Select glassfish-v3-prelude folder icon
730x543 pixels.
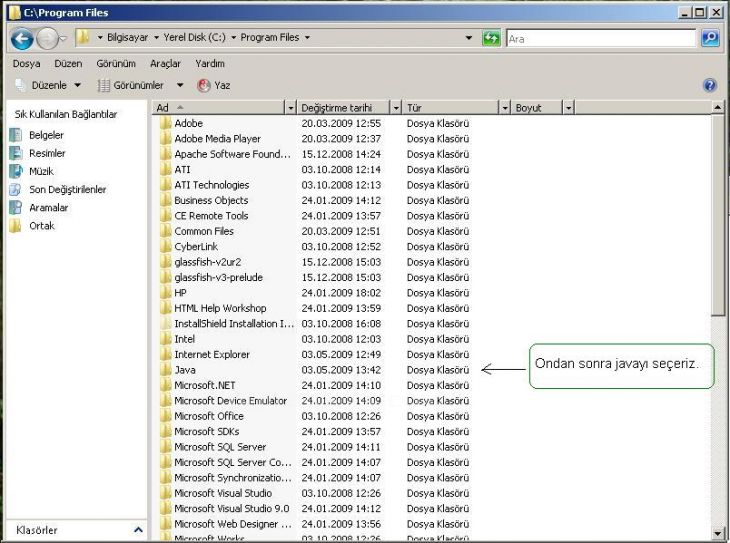point(165,277)
